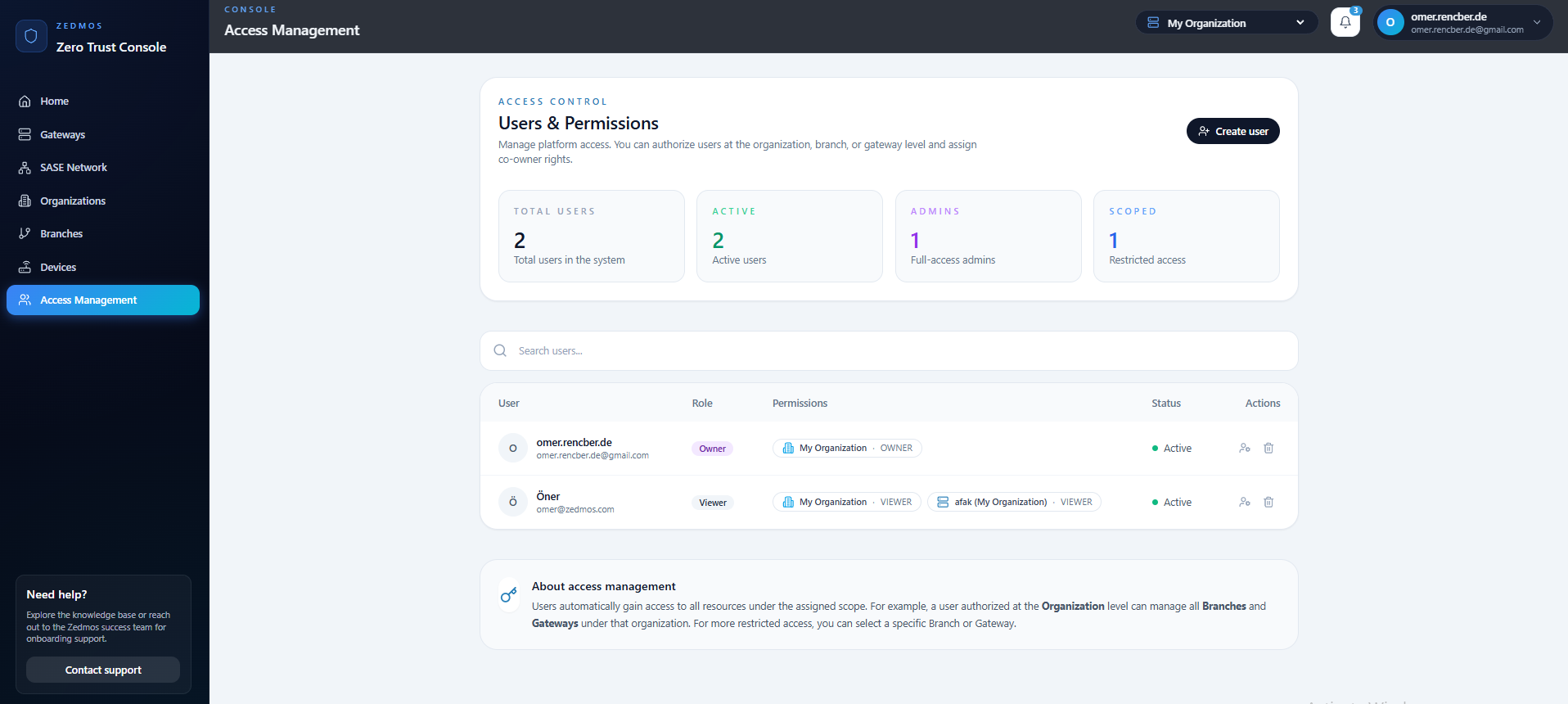
Task: Click the Home house icon in sidebar
Action: click(x=25, y=102)
